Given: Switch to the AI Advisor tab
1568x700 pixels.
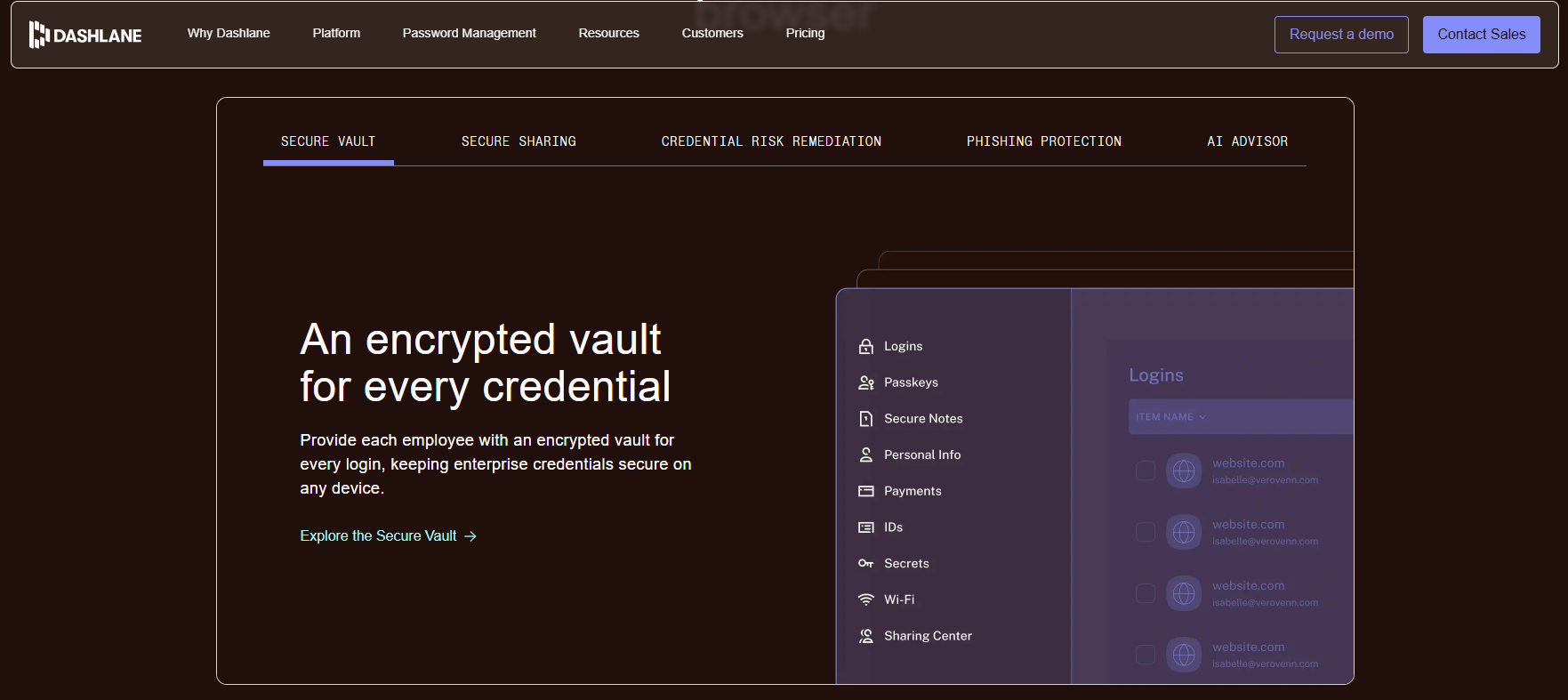Looking at the screenshot, I should [1247, 141].
